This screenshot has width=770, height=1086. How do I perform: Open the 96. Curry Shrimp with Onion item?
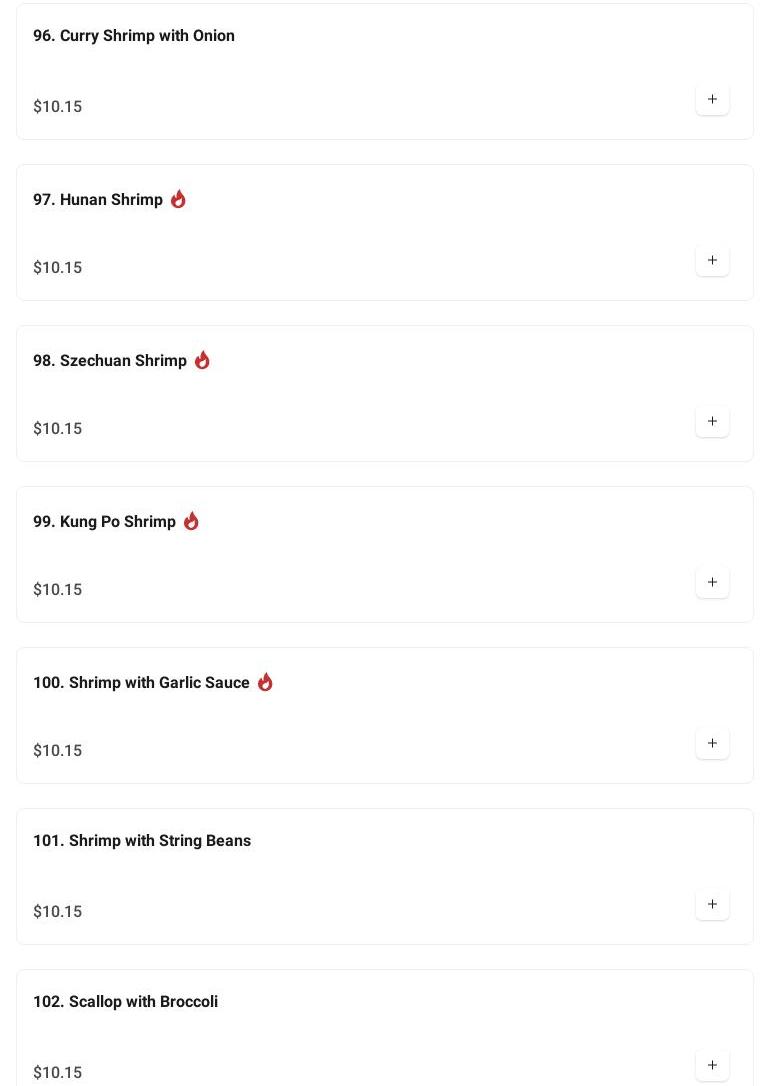(134, 36)
